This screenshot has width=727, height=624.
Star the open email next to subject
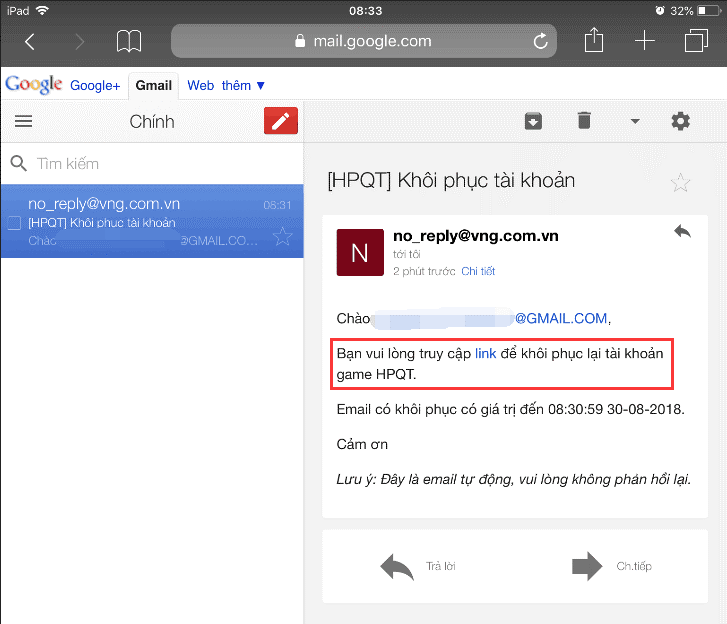680,182
